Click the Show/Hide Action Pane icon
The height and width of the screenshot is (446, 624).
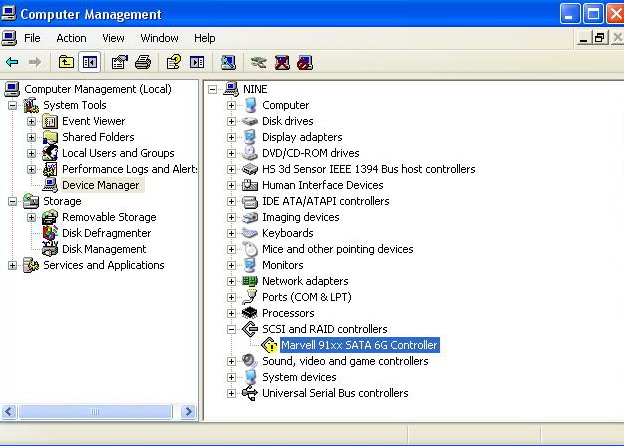point(197,62)
